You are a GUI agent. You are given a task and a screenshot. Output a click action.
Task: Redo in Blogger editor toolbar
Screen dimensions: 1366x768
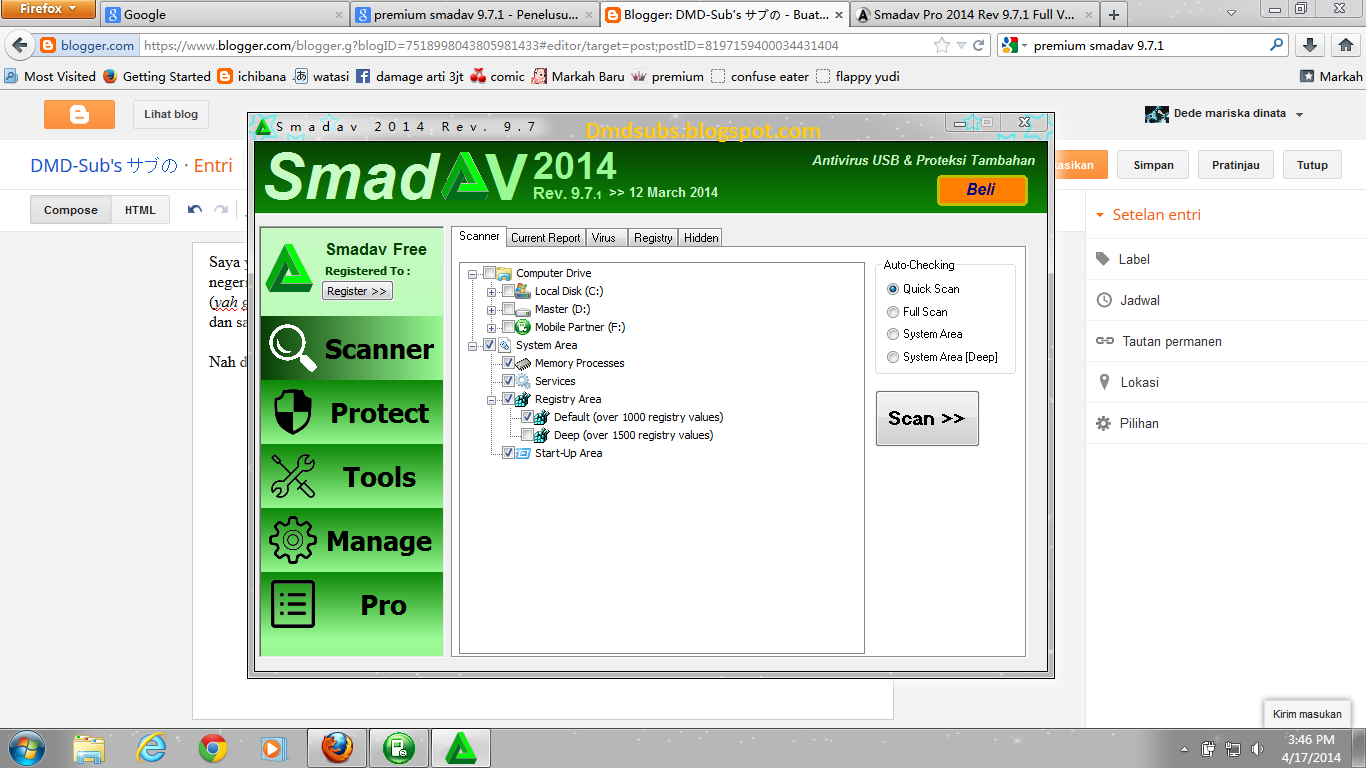tap(221, 210)
